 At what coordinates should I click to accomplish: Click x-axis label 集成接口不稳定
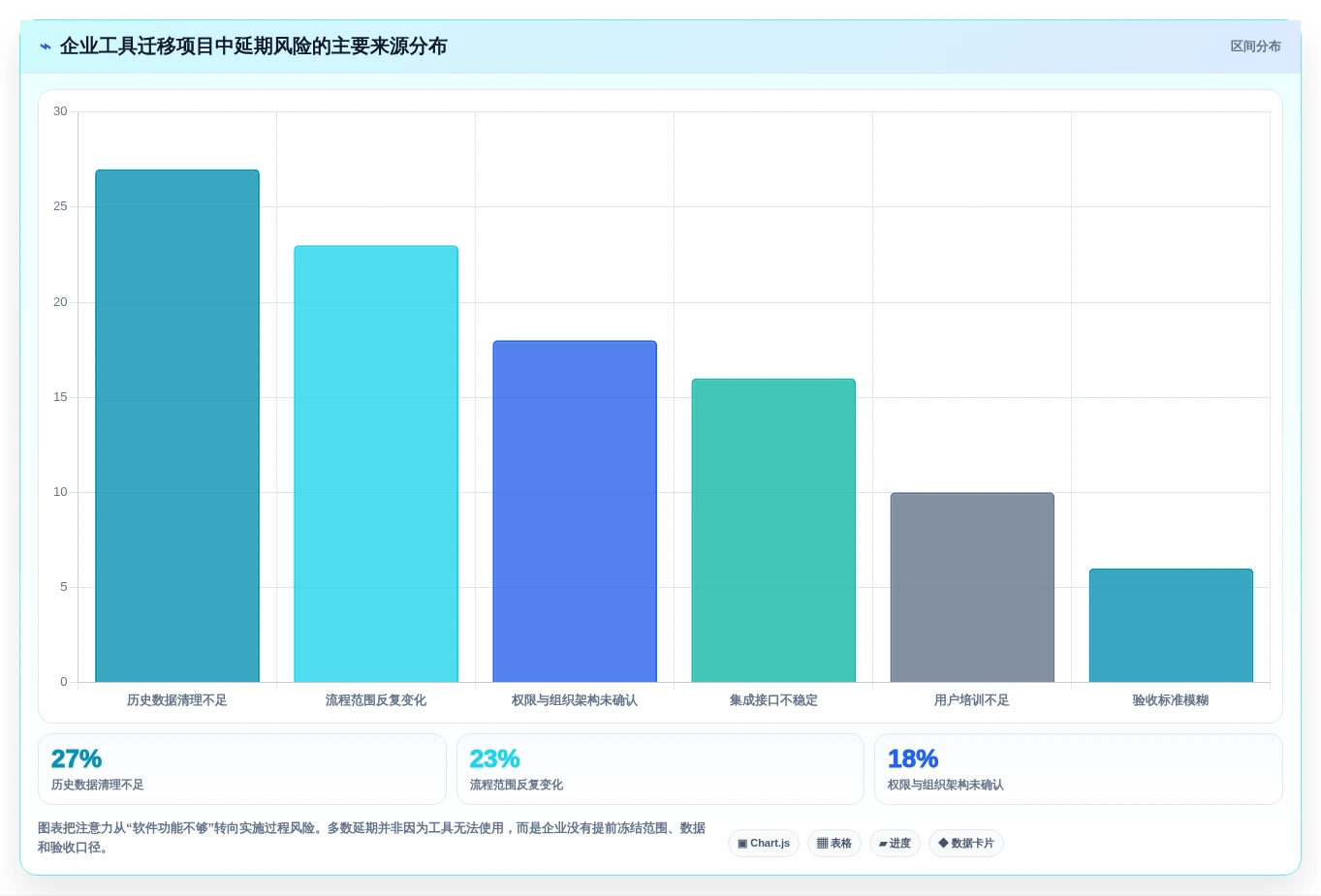coord(773,700)
